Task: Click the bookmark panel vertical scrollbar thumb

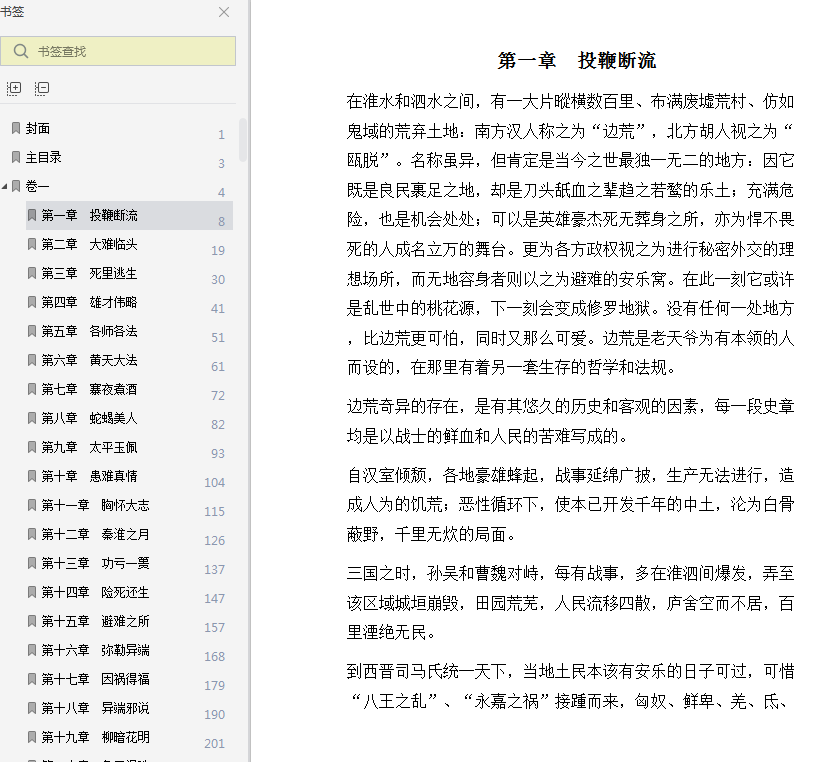Action: 243,140
